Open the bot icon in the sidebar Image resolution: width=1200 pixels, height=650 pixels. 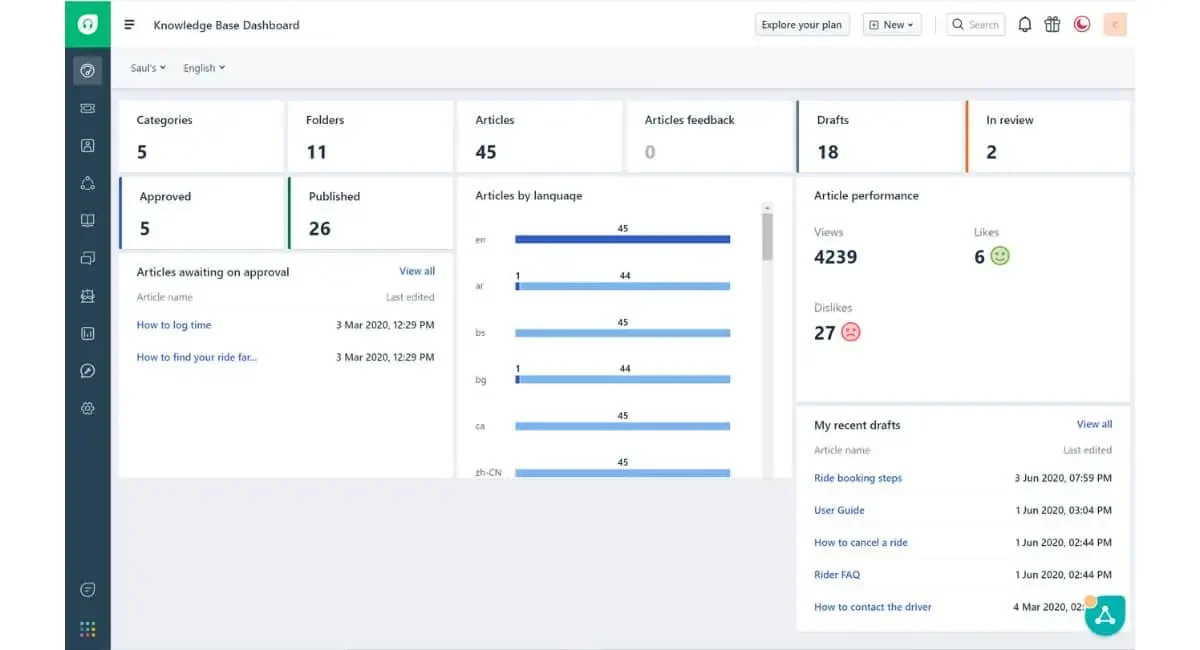(88, 296)
